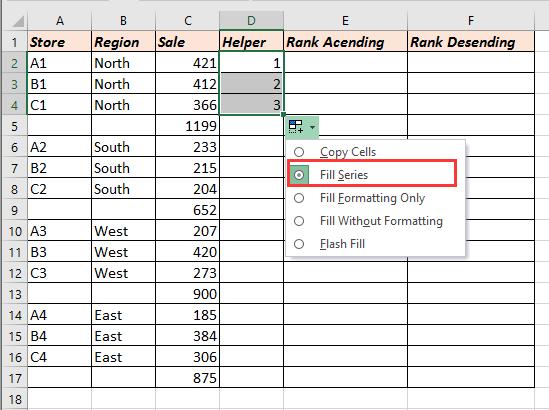Viewport: 549px width, 410px height.
Task: Click cell D2 containing value 1
Action: coord(251,63)
